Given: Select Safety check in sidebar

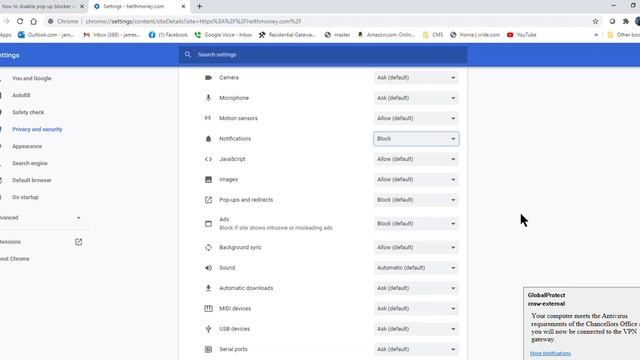Looking at the screenshot, I should pos(28,112).
